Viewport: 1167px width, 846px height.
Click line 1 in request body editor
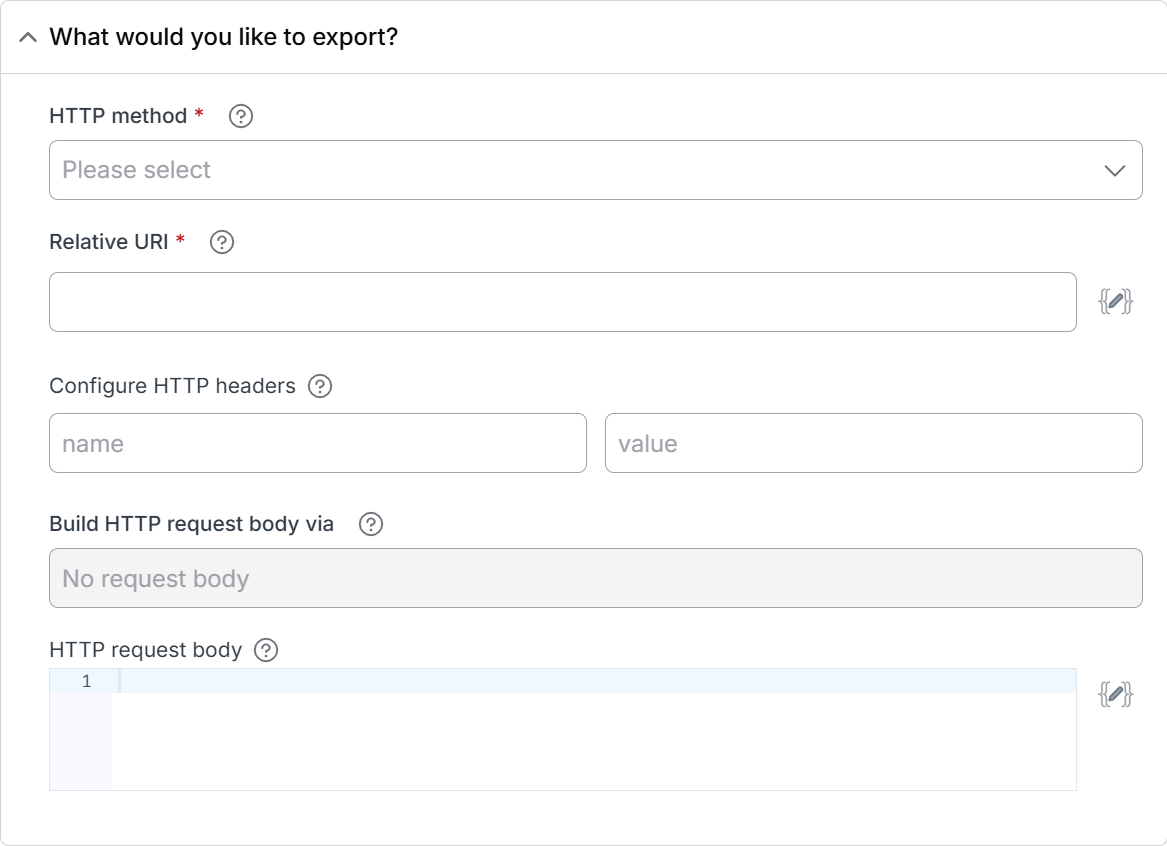click(x=563, y=681)
